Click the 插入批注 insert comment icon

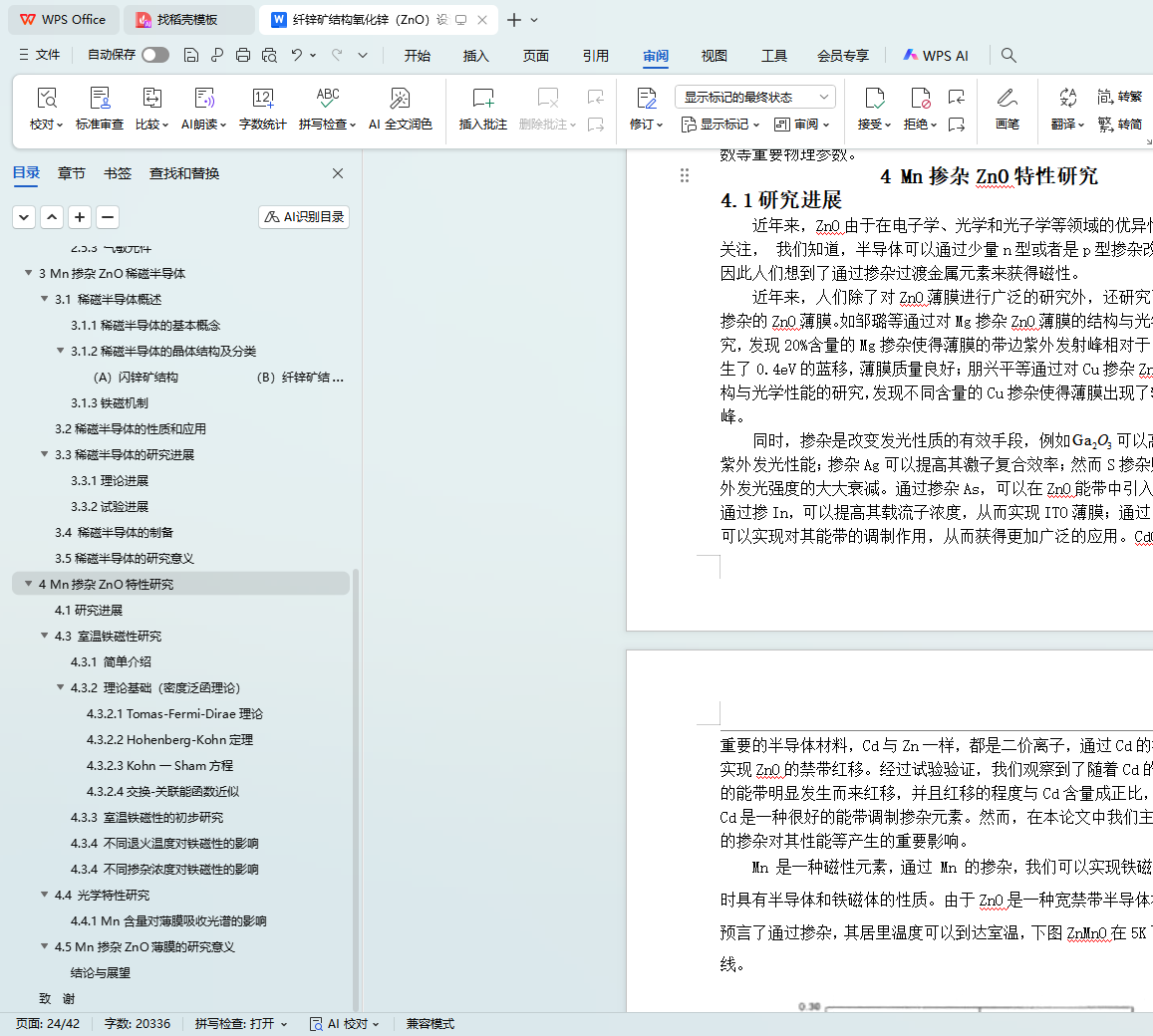tap(482, 99)
